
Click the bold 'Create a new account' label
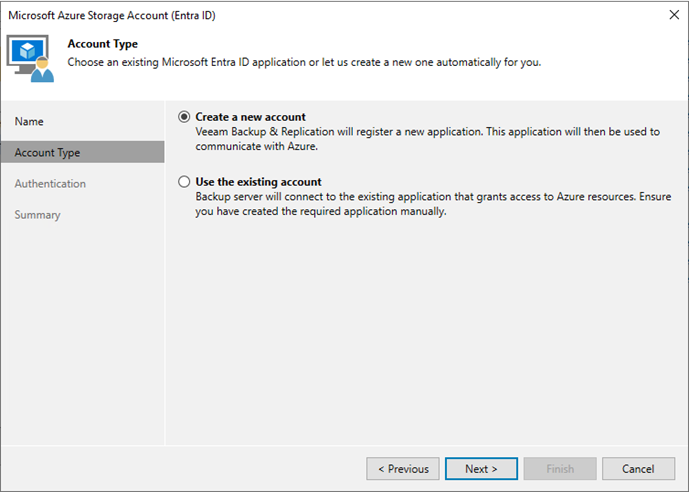pos(250,117)
